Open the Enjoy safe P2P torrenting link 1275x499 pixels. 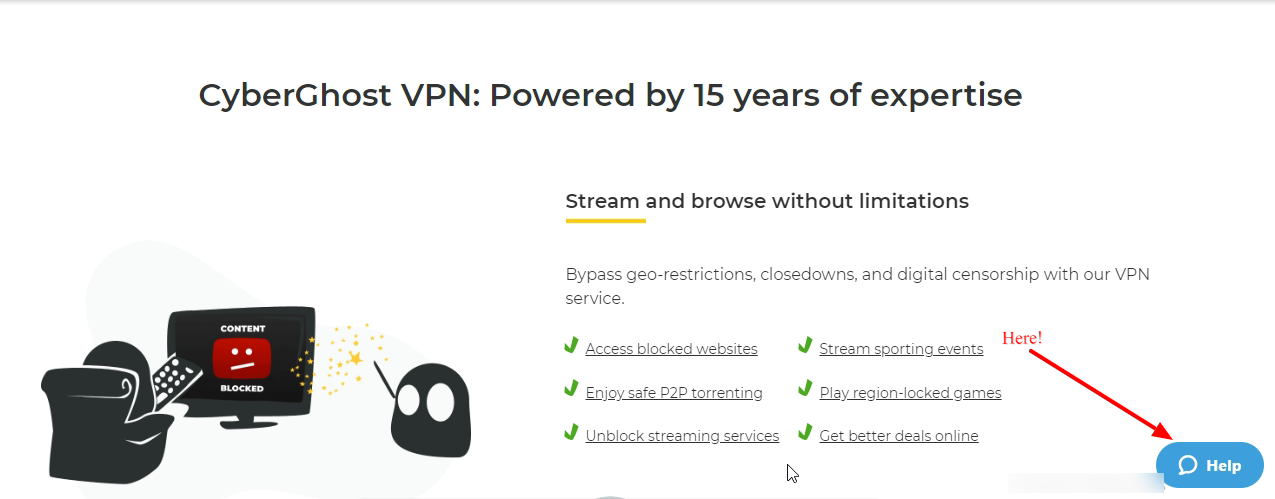coord(674,393)
